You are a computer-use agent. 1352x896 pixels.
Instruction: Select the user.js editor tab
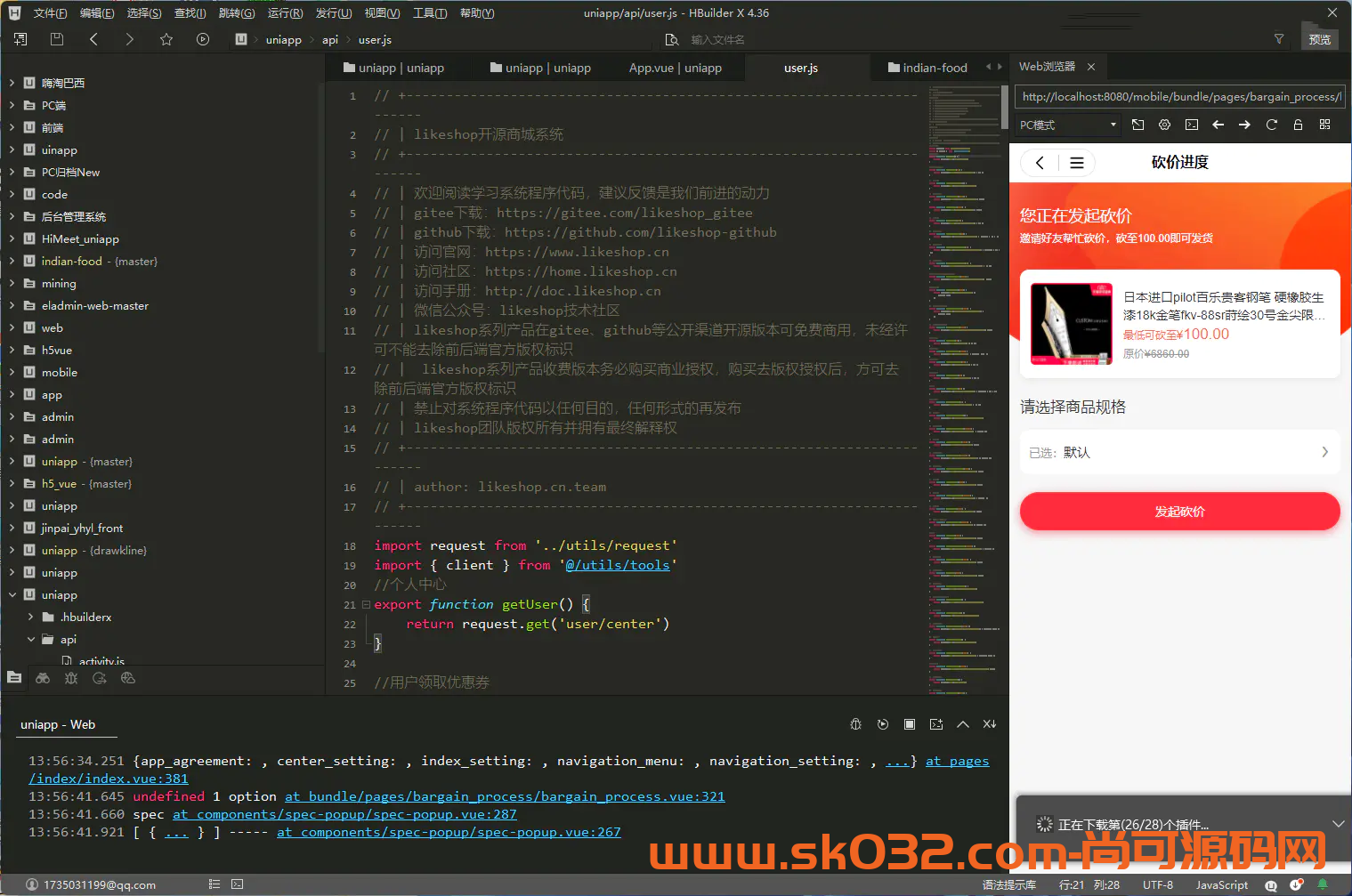click(x=801, y=68)
